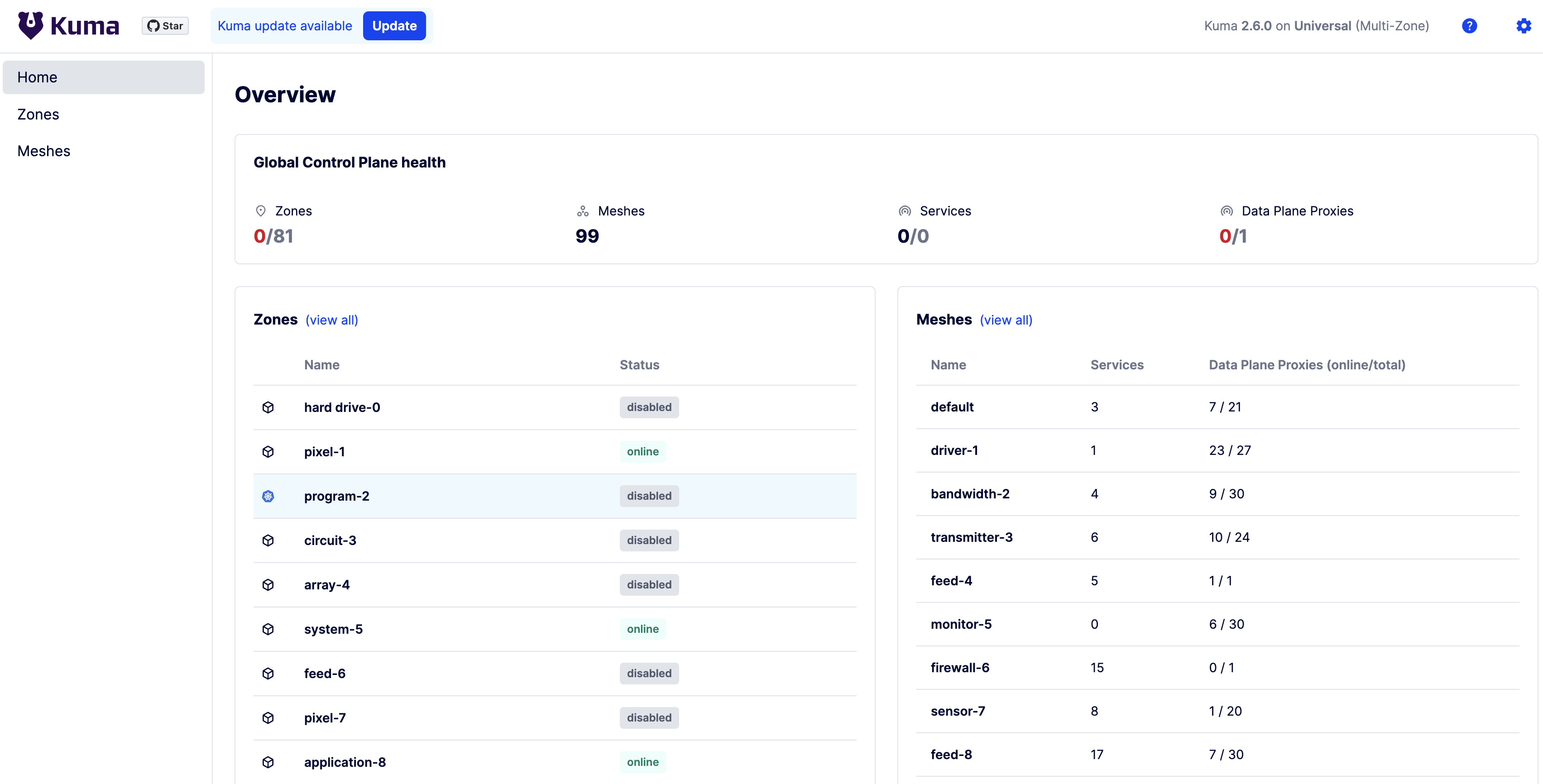
Task: Click the Update button
Action: click(x=394, y=25)
